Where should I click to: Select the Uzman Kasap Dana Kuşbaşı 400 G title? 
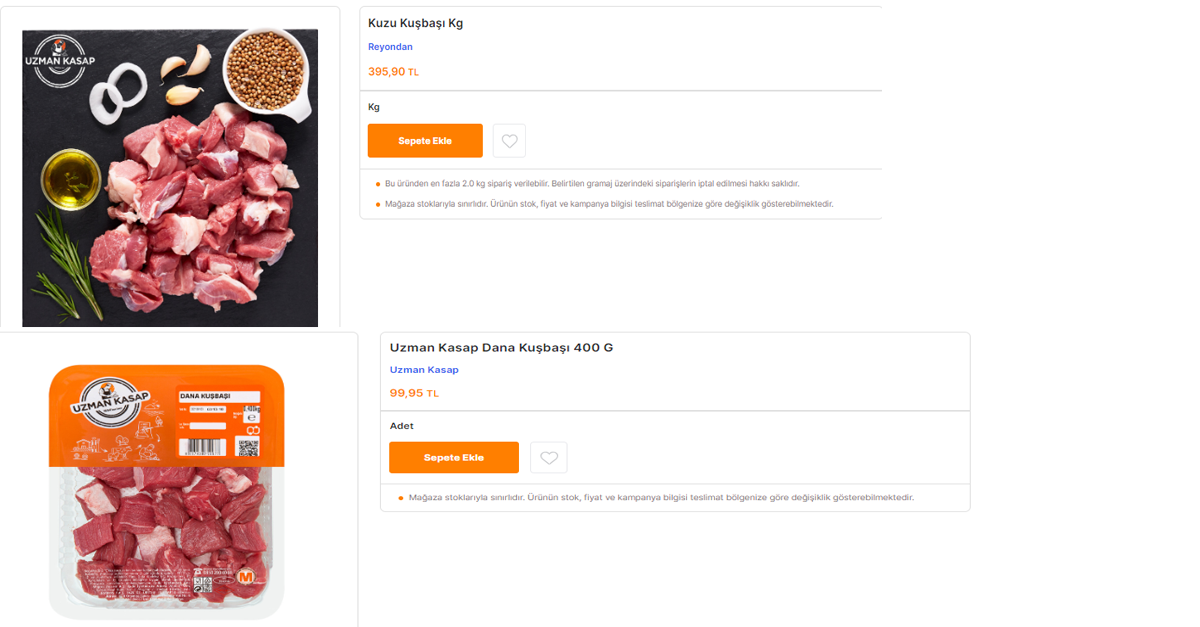click(x=501, y=348)
